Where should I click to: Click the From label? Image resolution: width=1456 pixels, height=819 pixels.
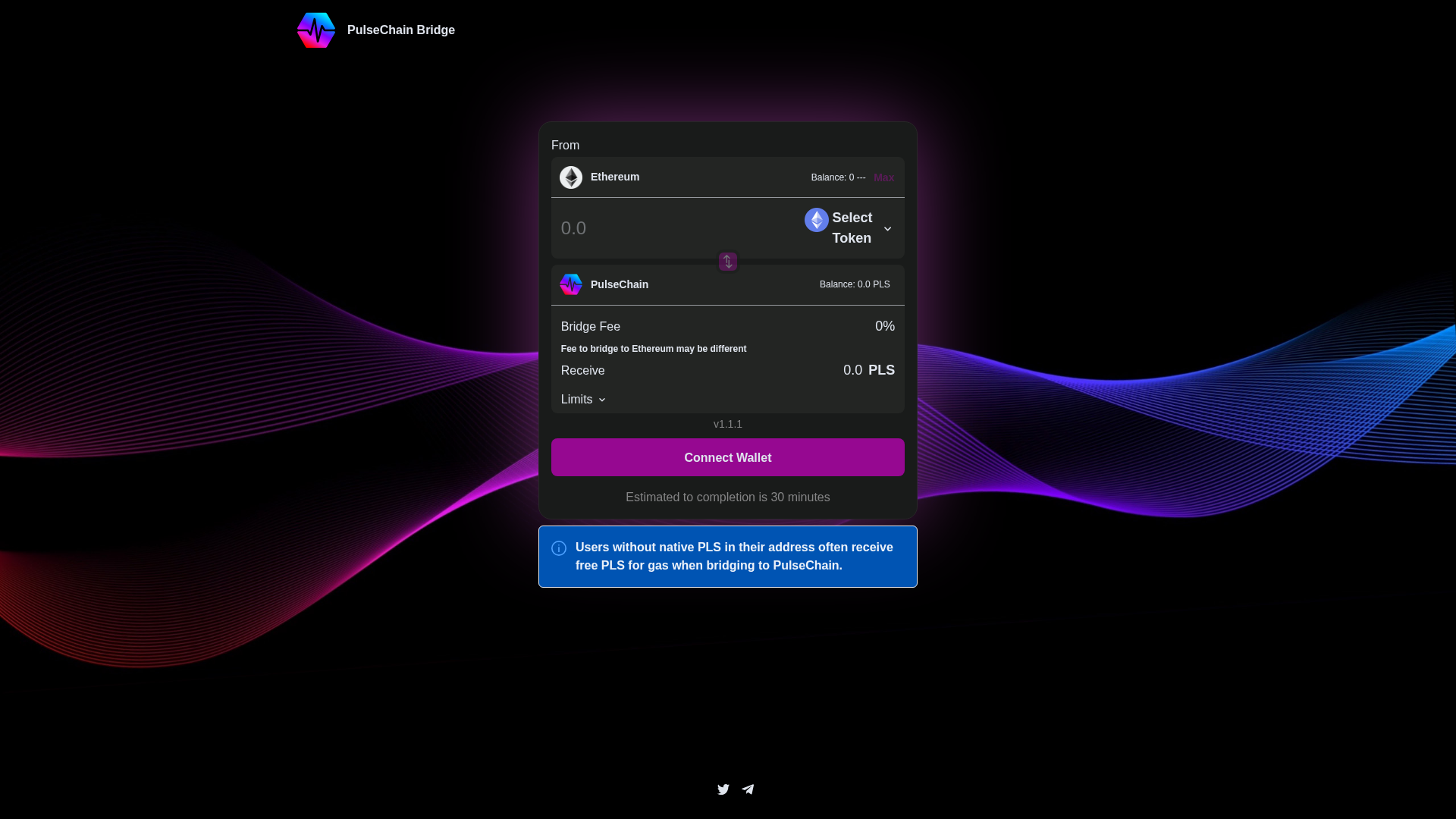click(565, 146)
